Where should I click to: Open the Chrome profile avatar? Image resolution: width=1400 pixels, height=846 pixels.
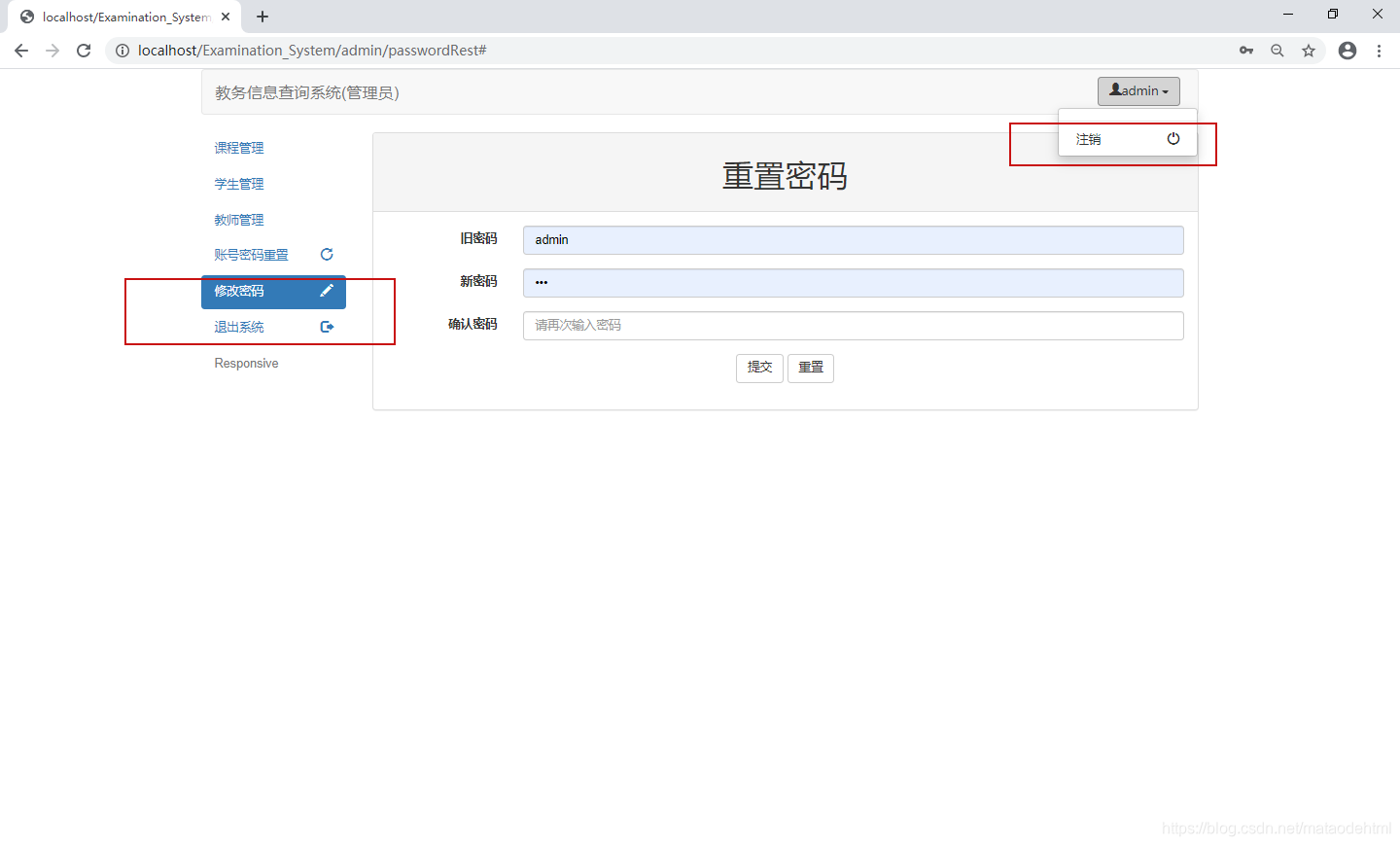click(1347, 51)
